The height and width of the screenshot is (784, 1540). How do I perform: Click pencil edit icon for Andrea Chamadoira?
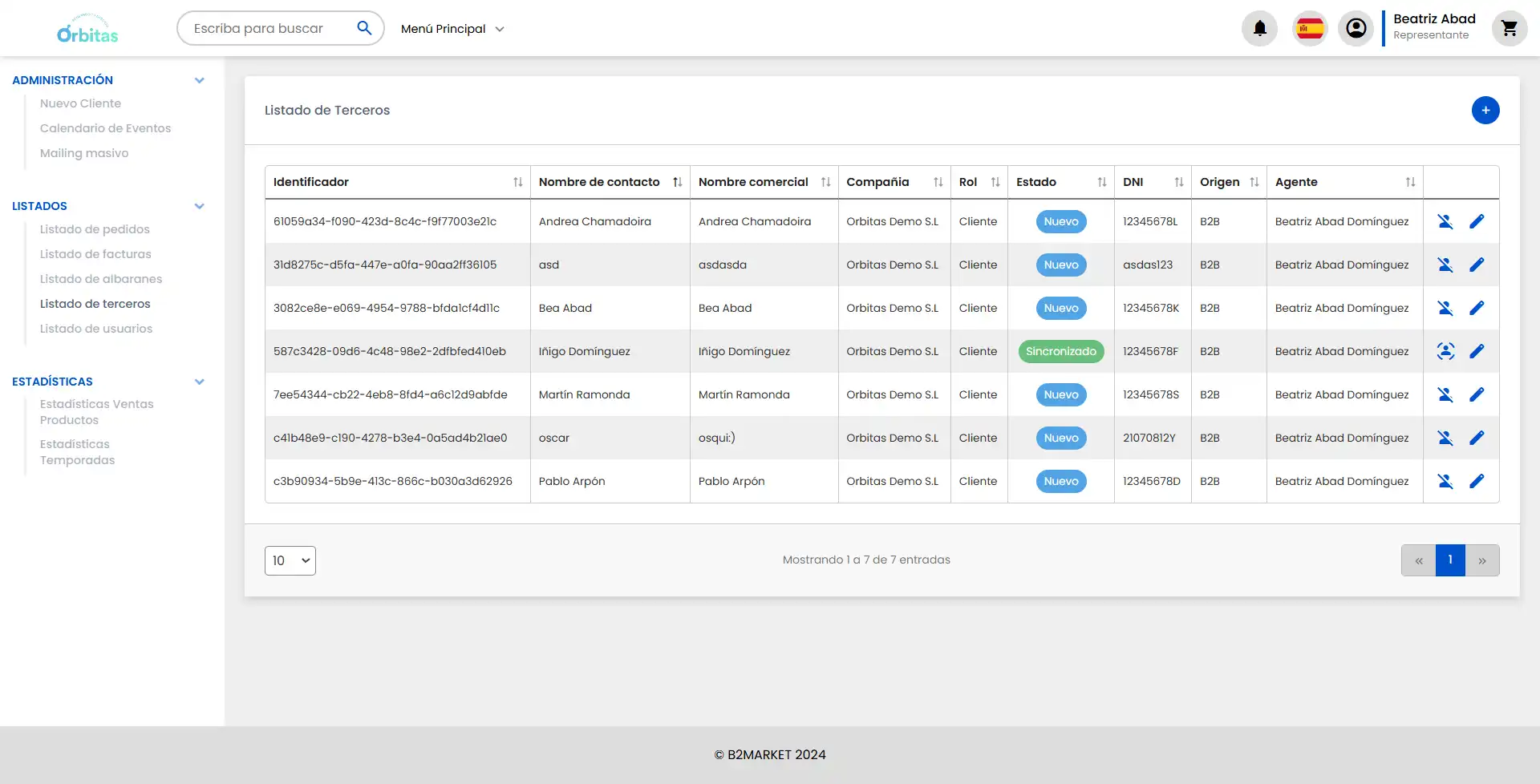(x=1476, y=222)
